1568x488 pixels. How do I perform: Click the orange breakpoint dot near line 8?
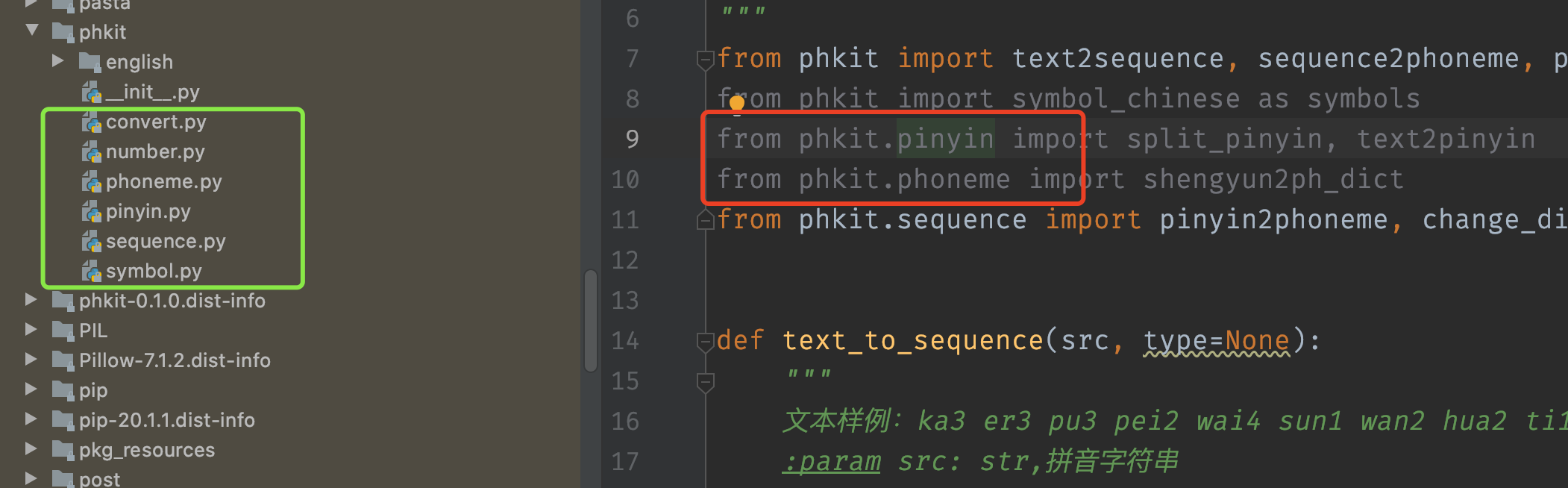pos(737,102)
